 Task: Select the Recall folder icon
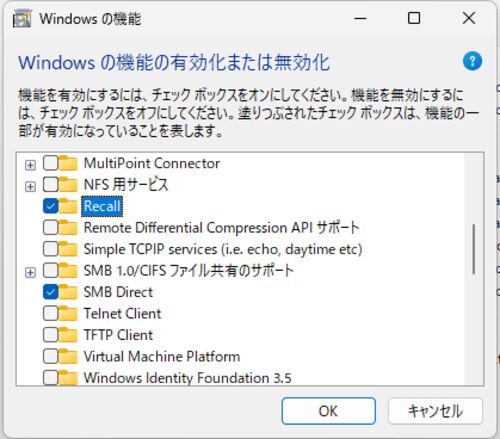pyautogui.click(x=68, y=206)
